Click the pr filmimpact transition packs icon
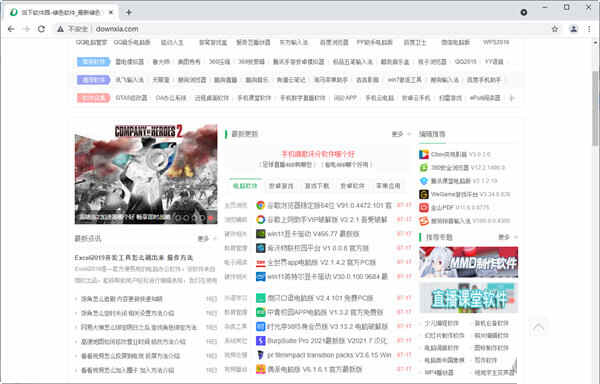 coord(261,355)
